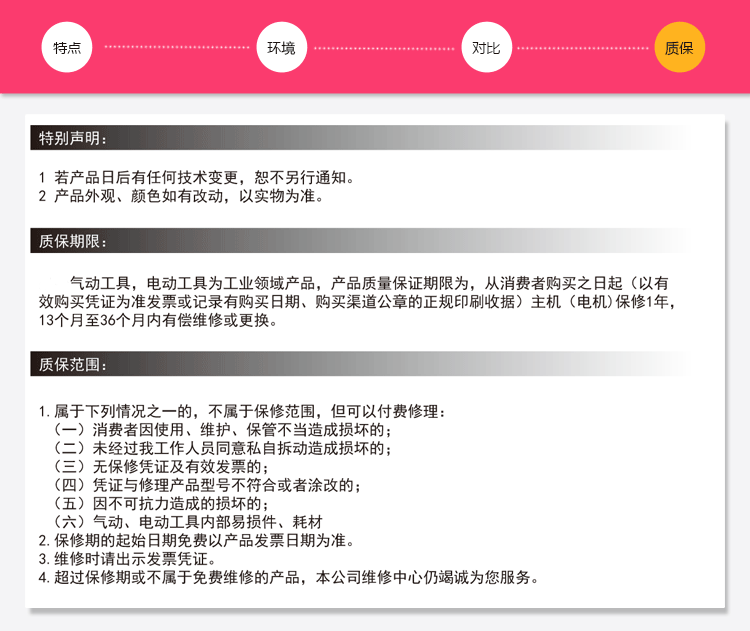The width and height of the screenshot is (750, 631).
Task: Click the line 13个月至36个月内有偿维修或更换
Action: pyautogui.click(x=158, y=320)
